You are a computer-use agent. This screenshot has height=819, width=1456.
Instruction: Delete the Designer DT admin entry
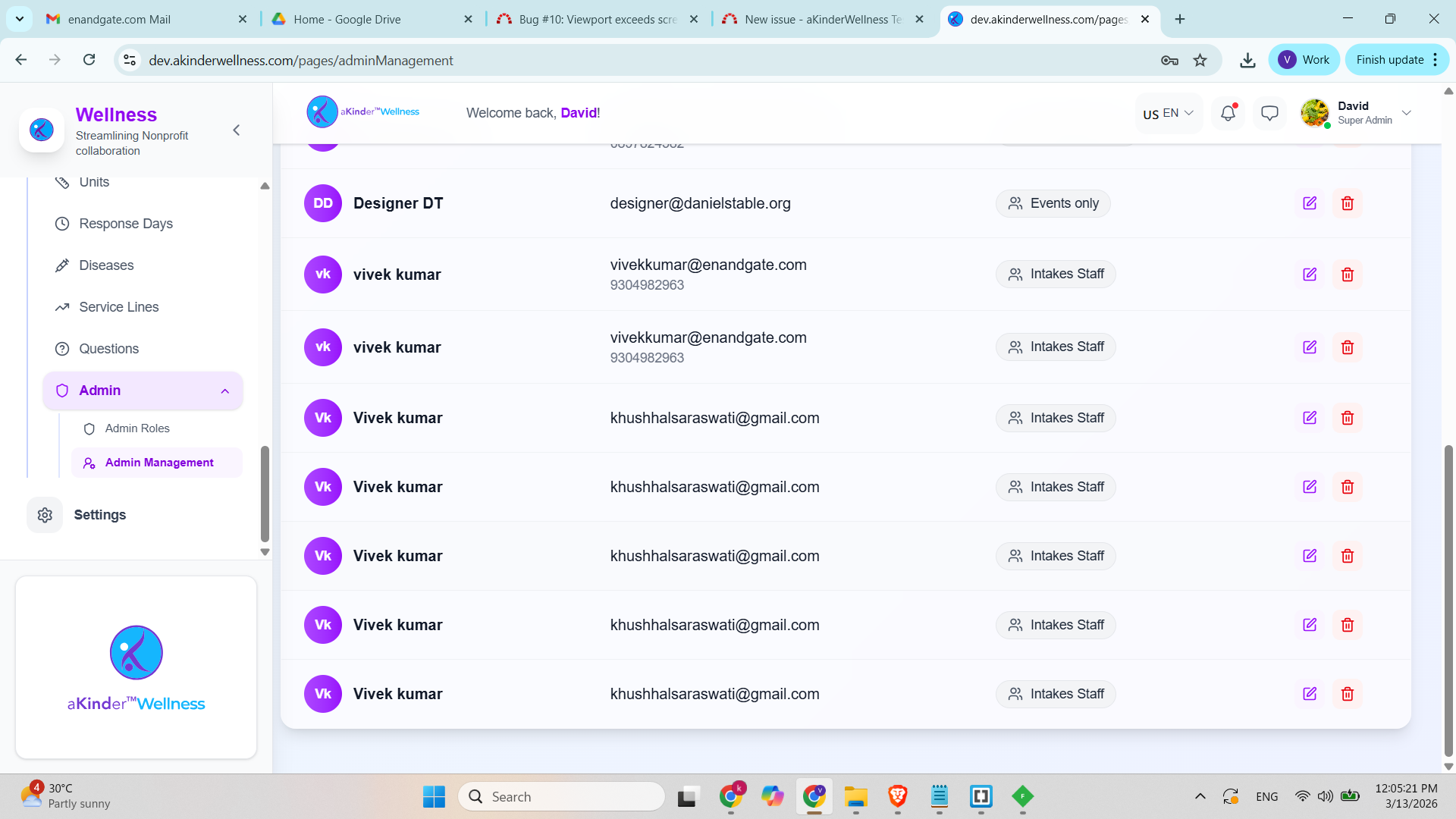[1348, 203]
